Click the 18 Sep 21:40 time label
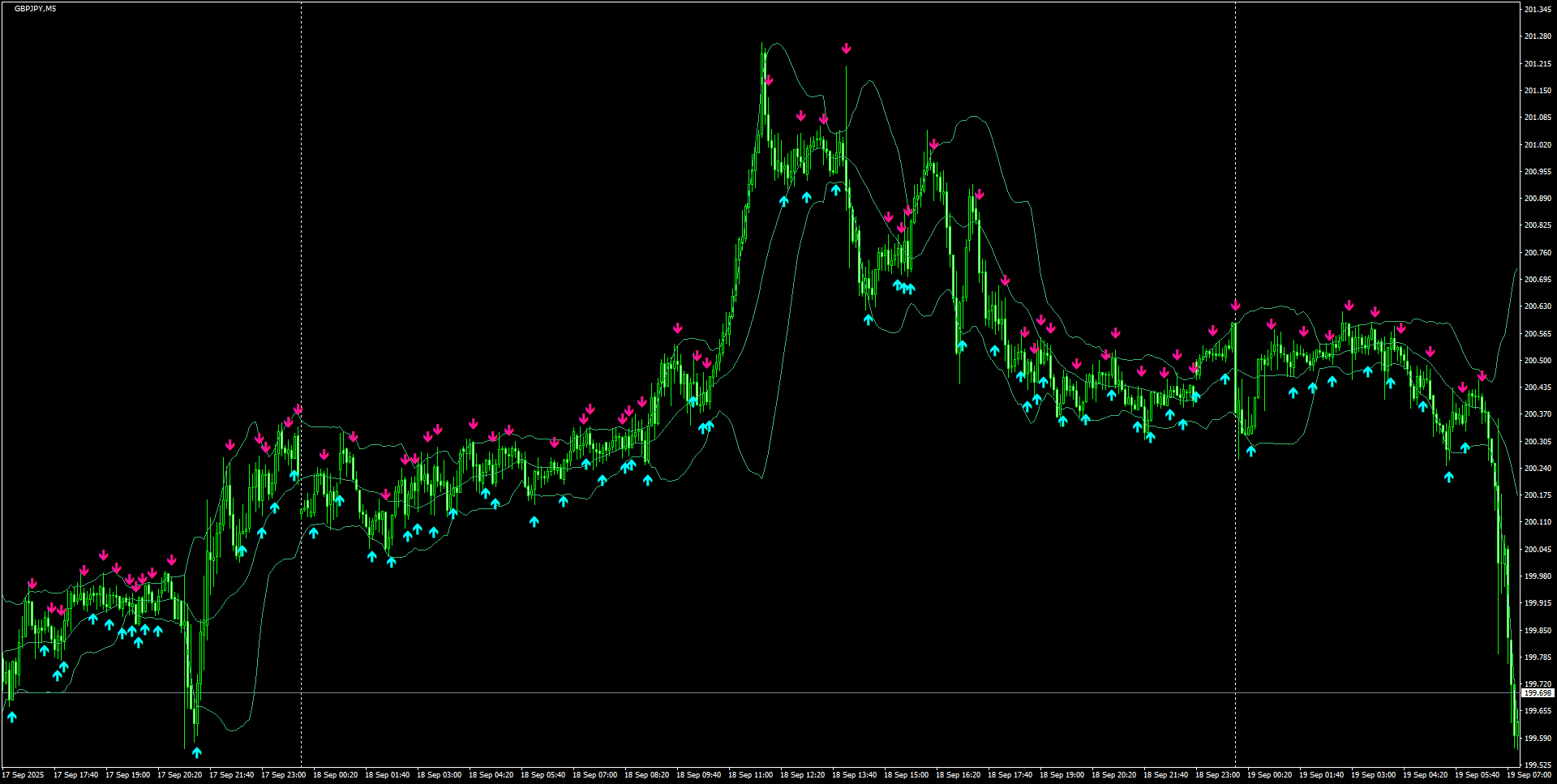 tap(1165, 775)
